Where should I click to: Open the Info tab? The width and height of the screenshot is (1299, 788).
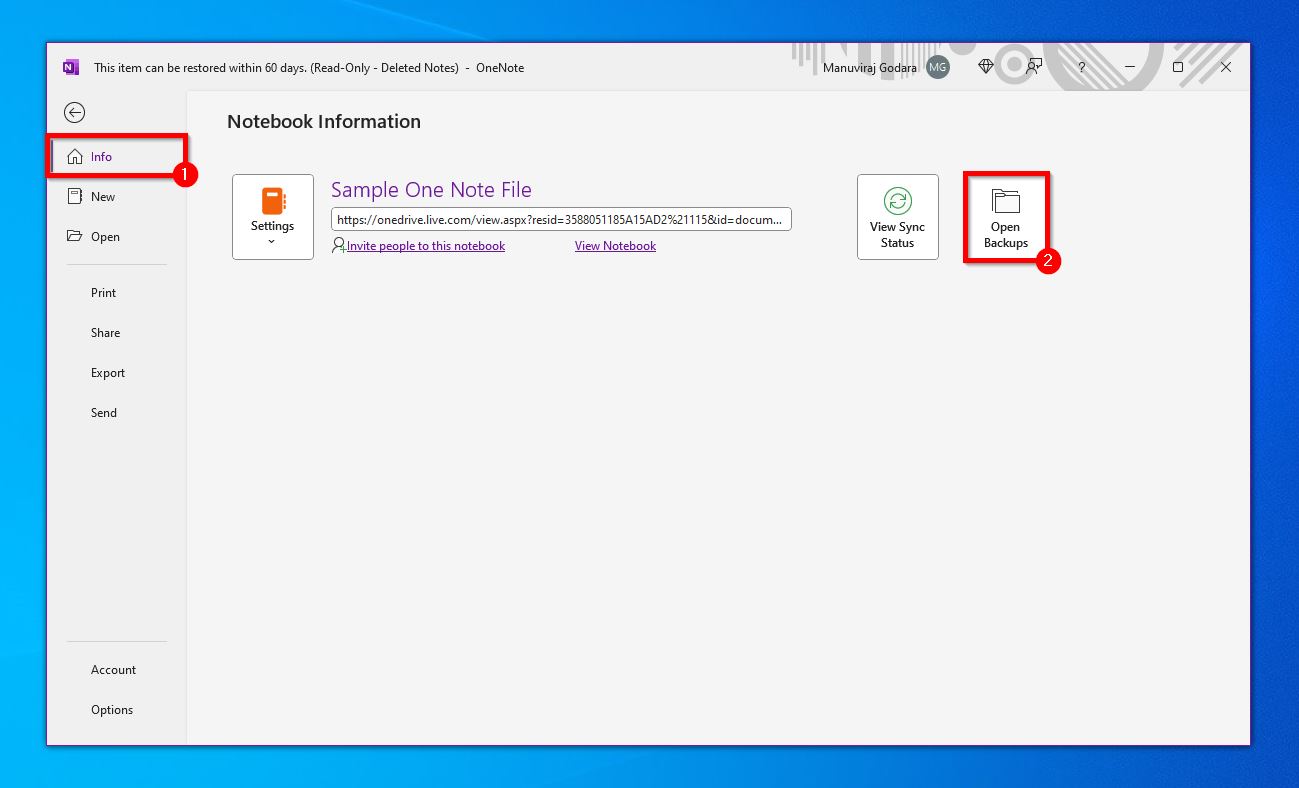point(116,157)
